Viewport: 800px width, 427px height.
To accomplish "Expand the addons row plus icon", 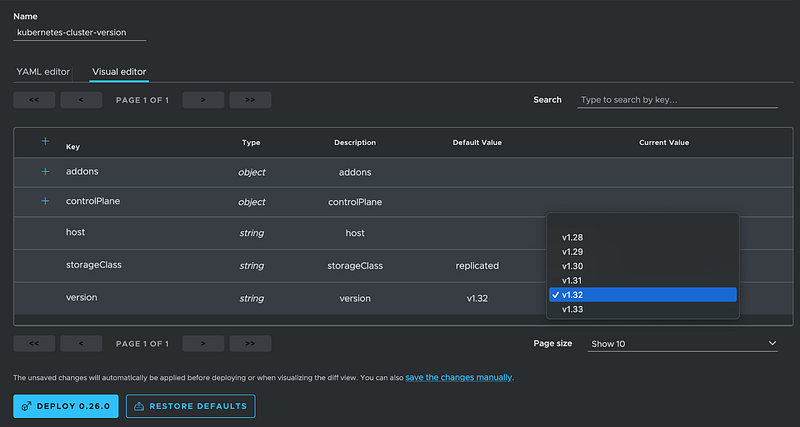I will click(x=45, y=172).
